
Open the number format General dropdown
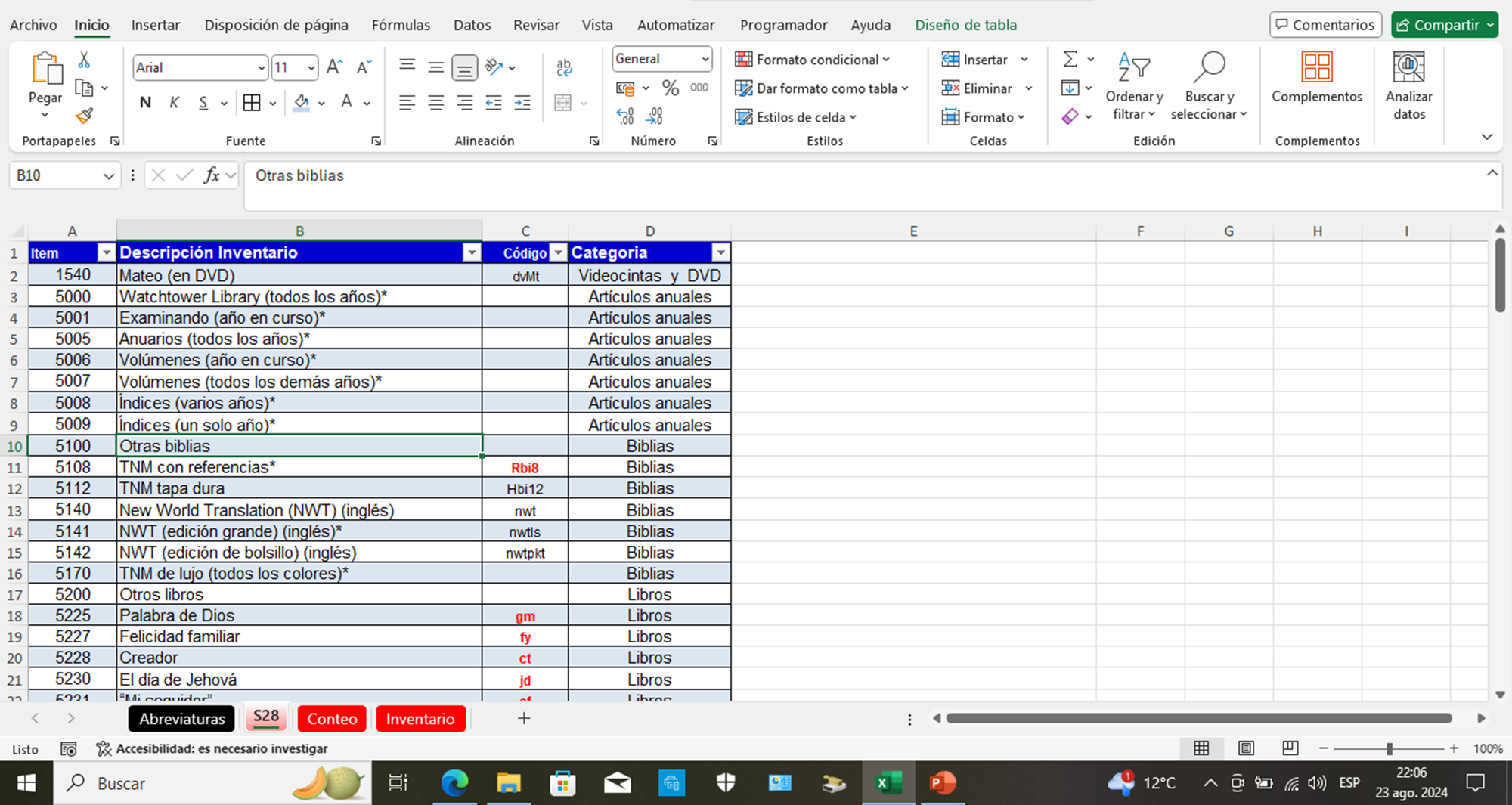tap(705, 59)
